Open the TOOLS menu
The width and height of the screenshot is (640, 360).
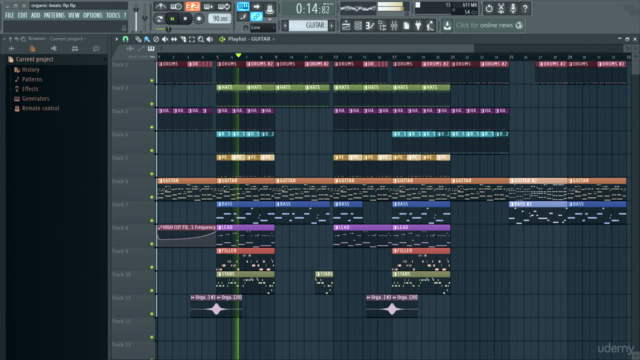point(113,16)
